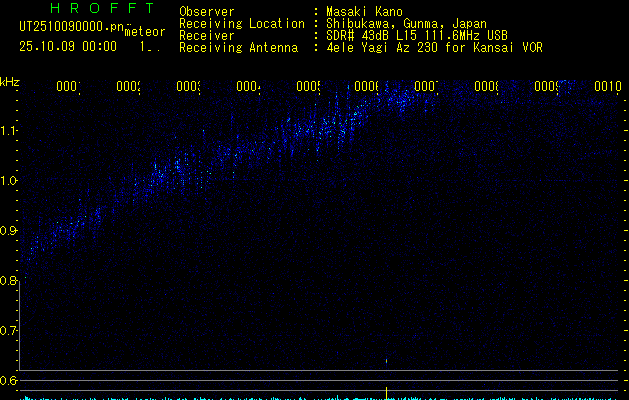Click the first time marker beside kHz
Image resolution: width=629 pixels, height=400 pixels.
pos(67,87)
